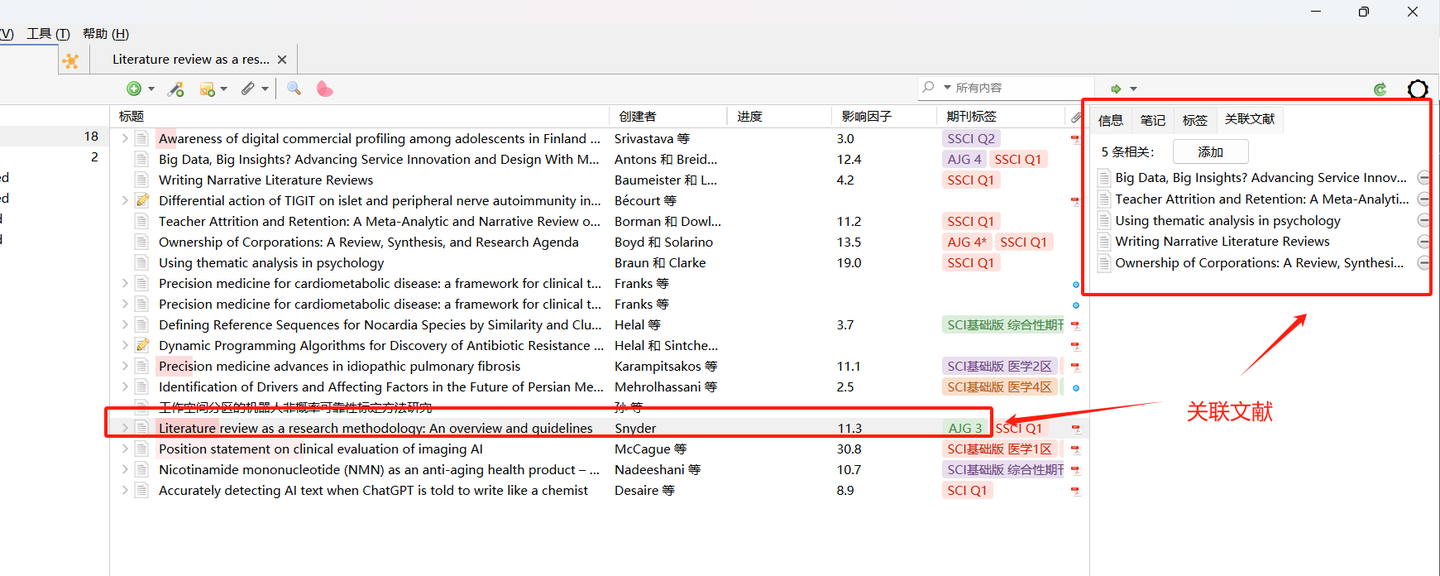This screenshot has width=1440, height=576.
Task: Remove related item Big Data, Big Insights
Action: click(1425, 178)
